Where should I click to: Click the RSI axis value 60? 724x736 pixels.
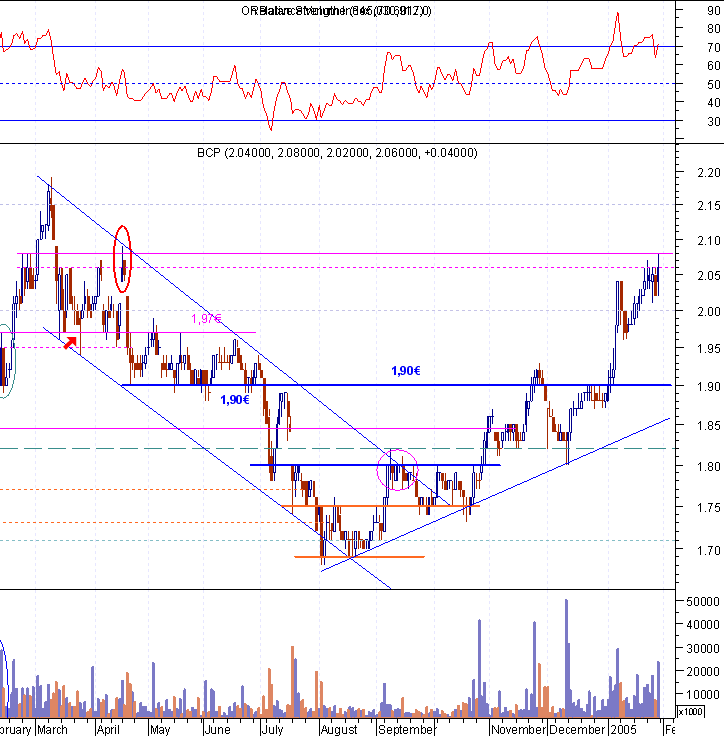tap(714, 66)
